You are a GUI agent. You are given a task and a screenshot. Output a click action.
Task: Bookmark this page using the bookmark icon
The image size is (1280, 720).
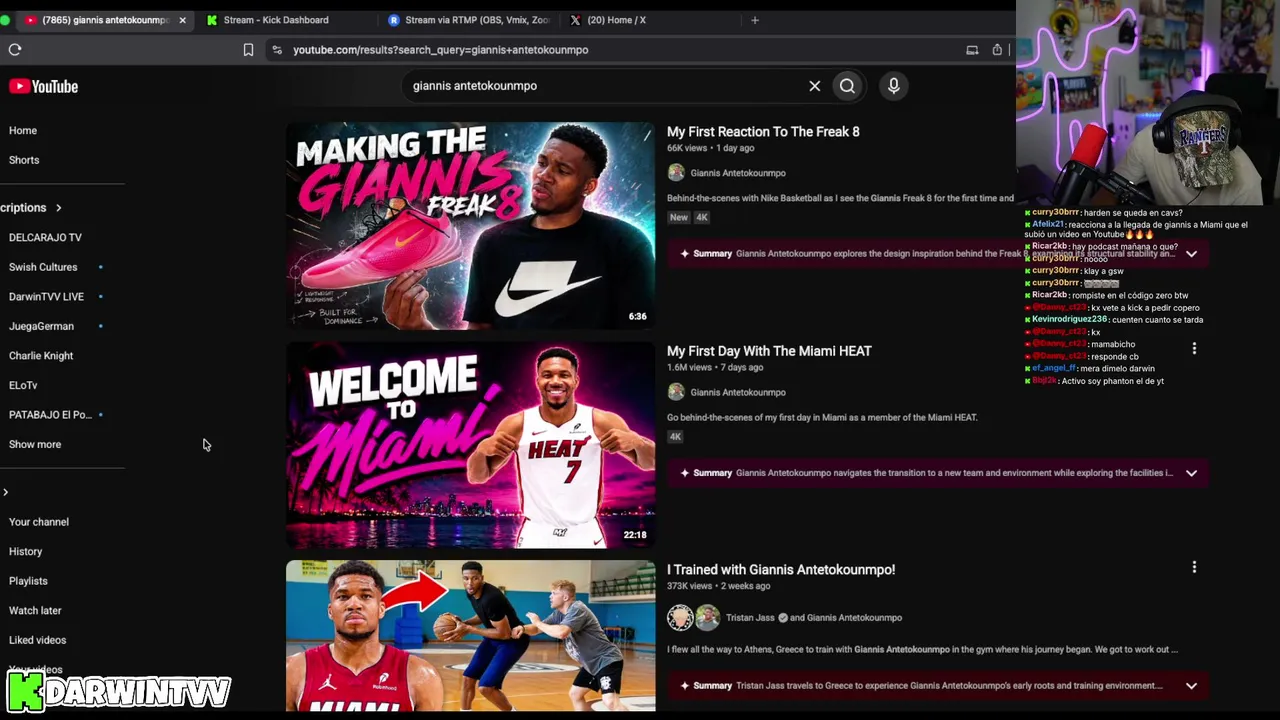pos(248,50)
